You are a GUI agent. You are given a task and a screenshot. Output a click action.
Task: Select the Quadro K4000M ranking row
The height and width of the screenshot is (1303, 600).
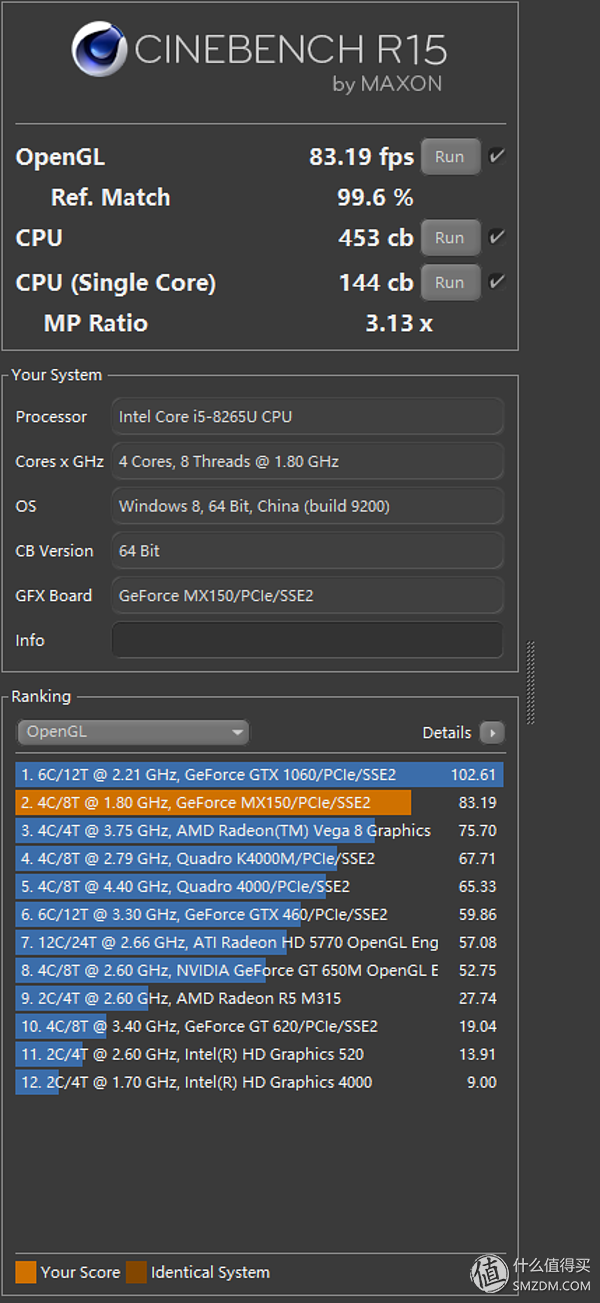point(260,859)
